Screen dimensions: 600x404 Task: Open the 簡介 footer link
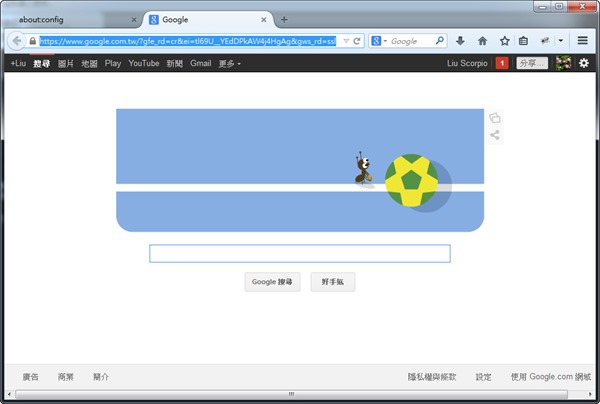tap(101, 377)
